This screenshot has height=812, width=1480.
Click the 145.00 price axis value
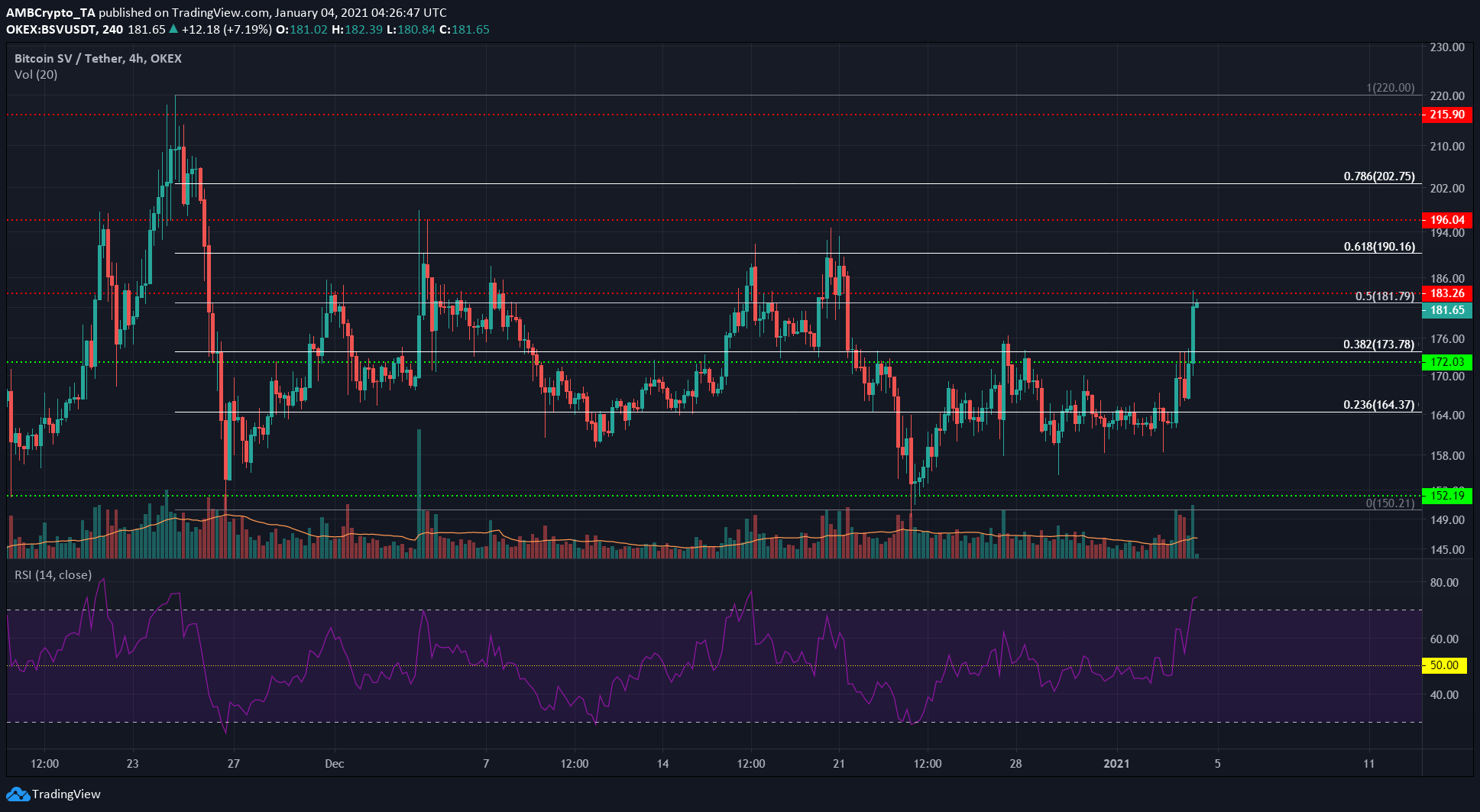tap(1447, 550)
